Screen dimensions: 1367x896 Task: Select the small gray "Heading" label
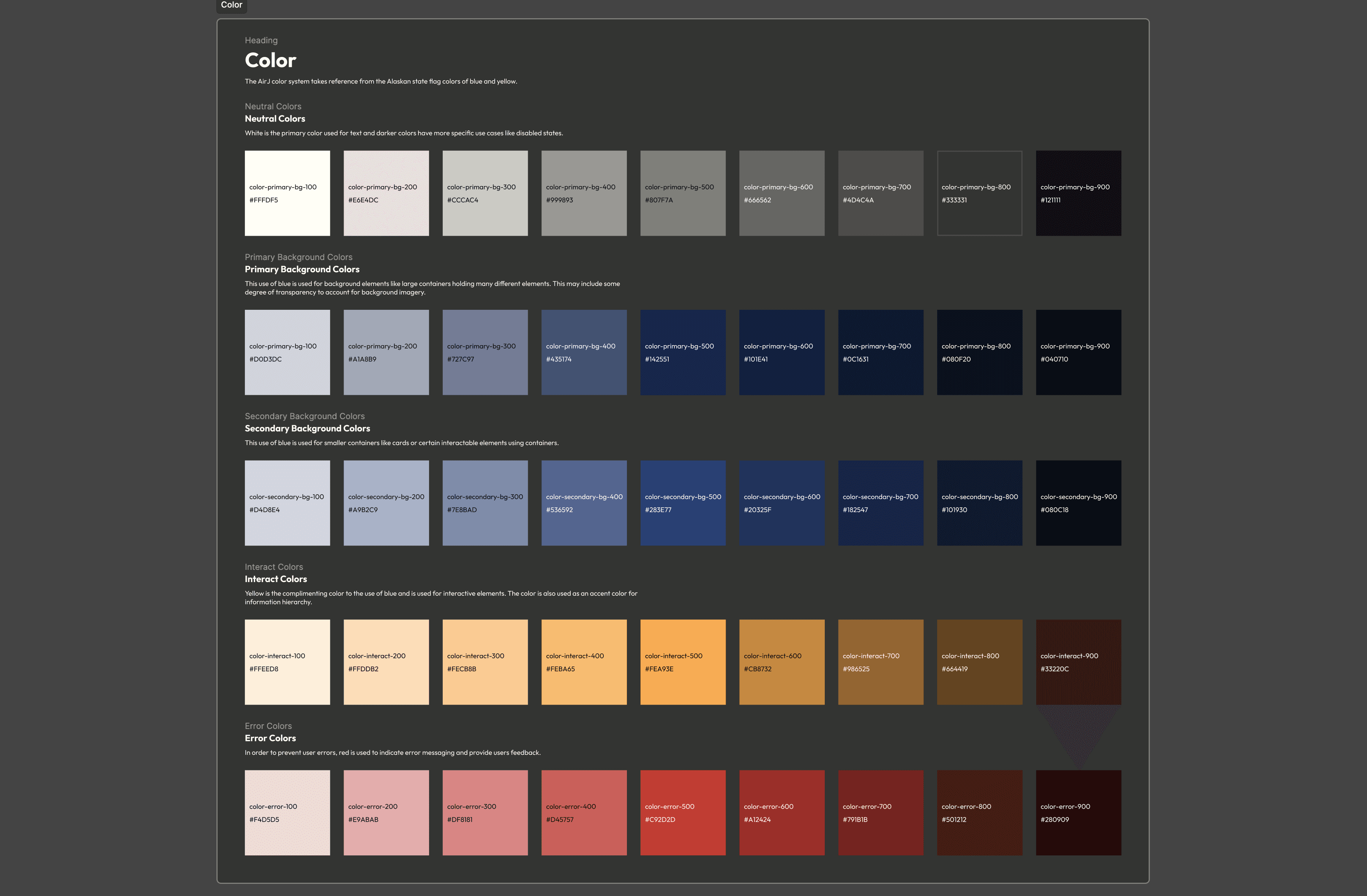(x=261, y=40)
